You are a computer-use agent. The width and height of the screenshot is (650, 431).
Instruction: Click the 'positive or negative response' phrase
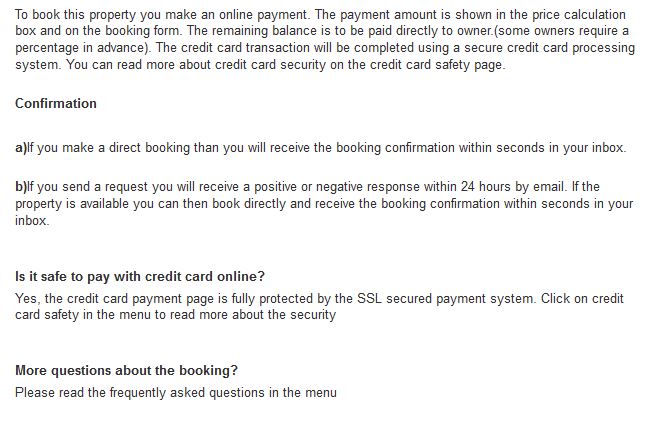tap(337, 186)
